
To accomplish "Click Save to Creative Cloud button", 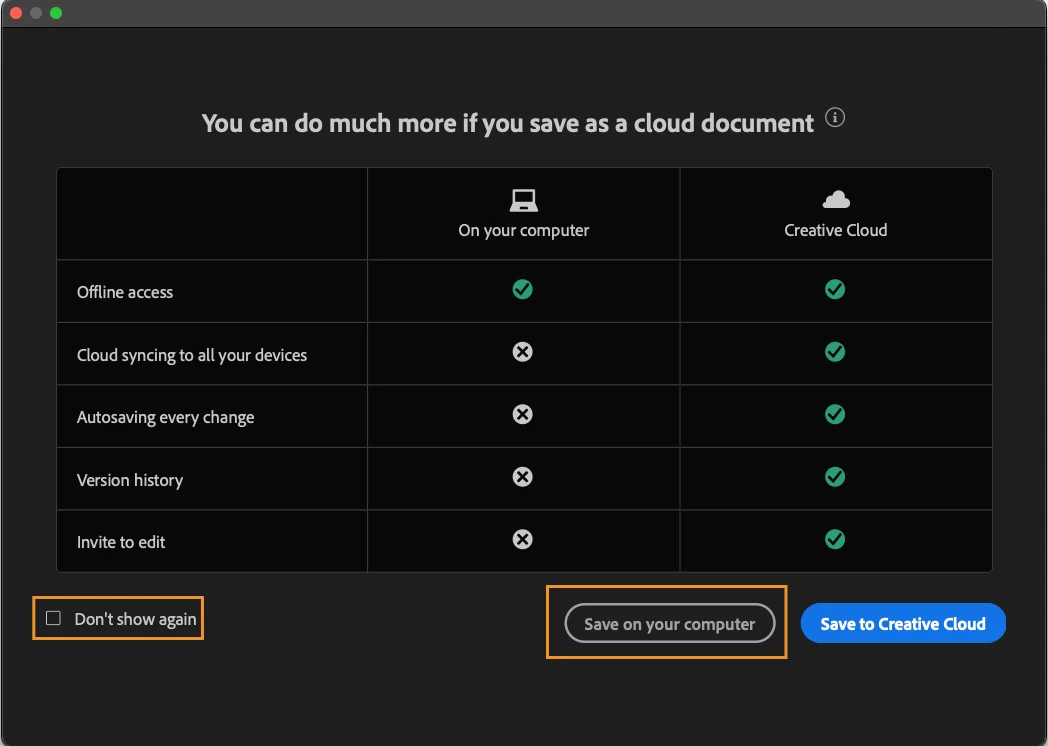I will (903, 624).
